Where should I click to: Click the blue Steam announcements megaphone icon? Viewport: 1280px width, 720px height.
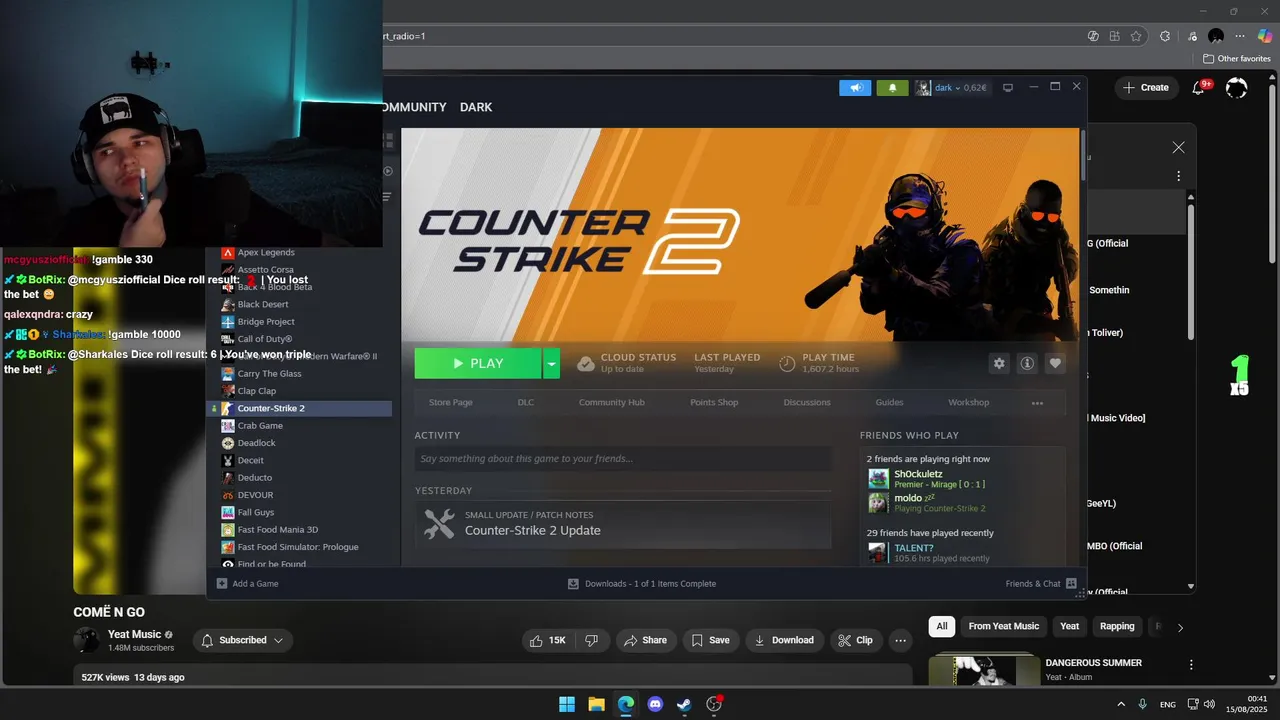[x=855, y=88]
